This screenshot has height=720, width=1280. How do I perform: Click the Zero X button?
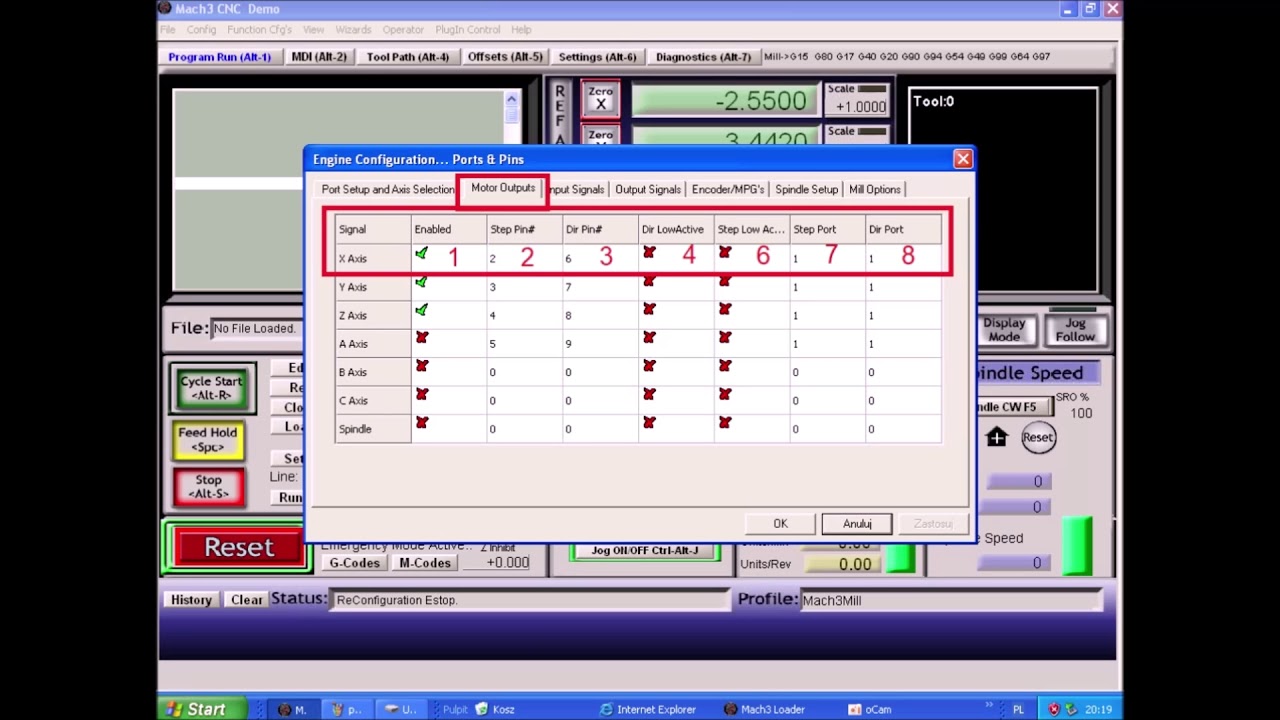600,99
